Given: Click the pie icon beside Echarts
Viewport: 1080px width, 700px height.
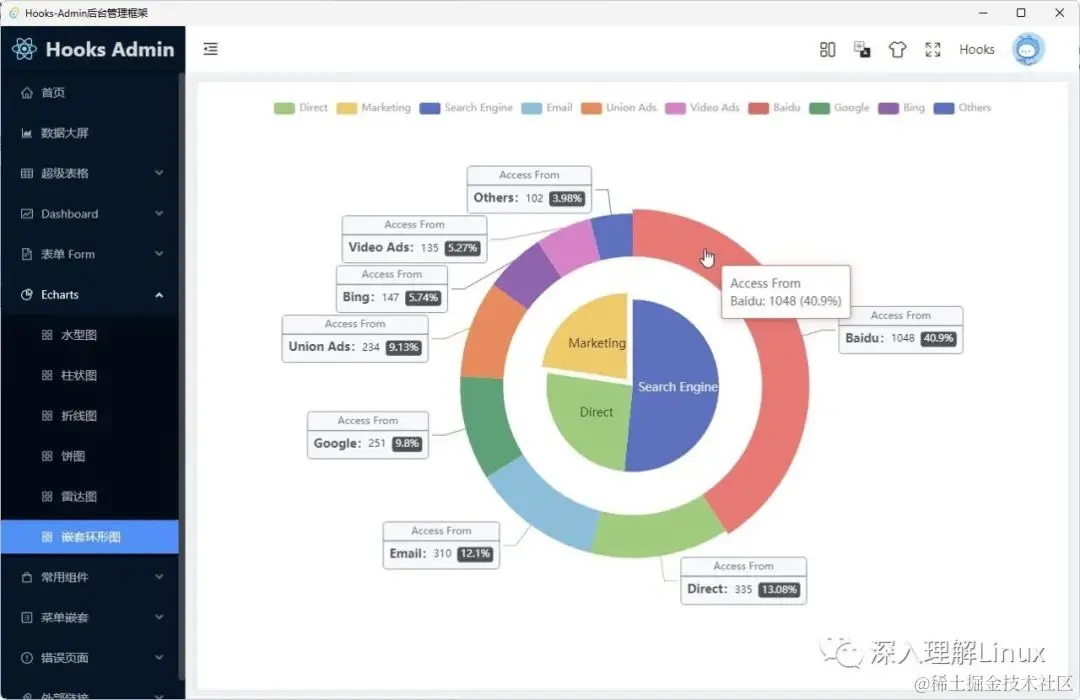Looking at the screenshot, I should (x=27, y=295).
